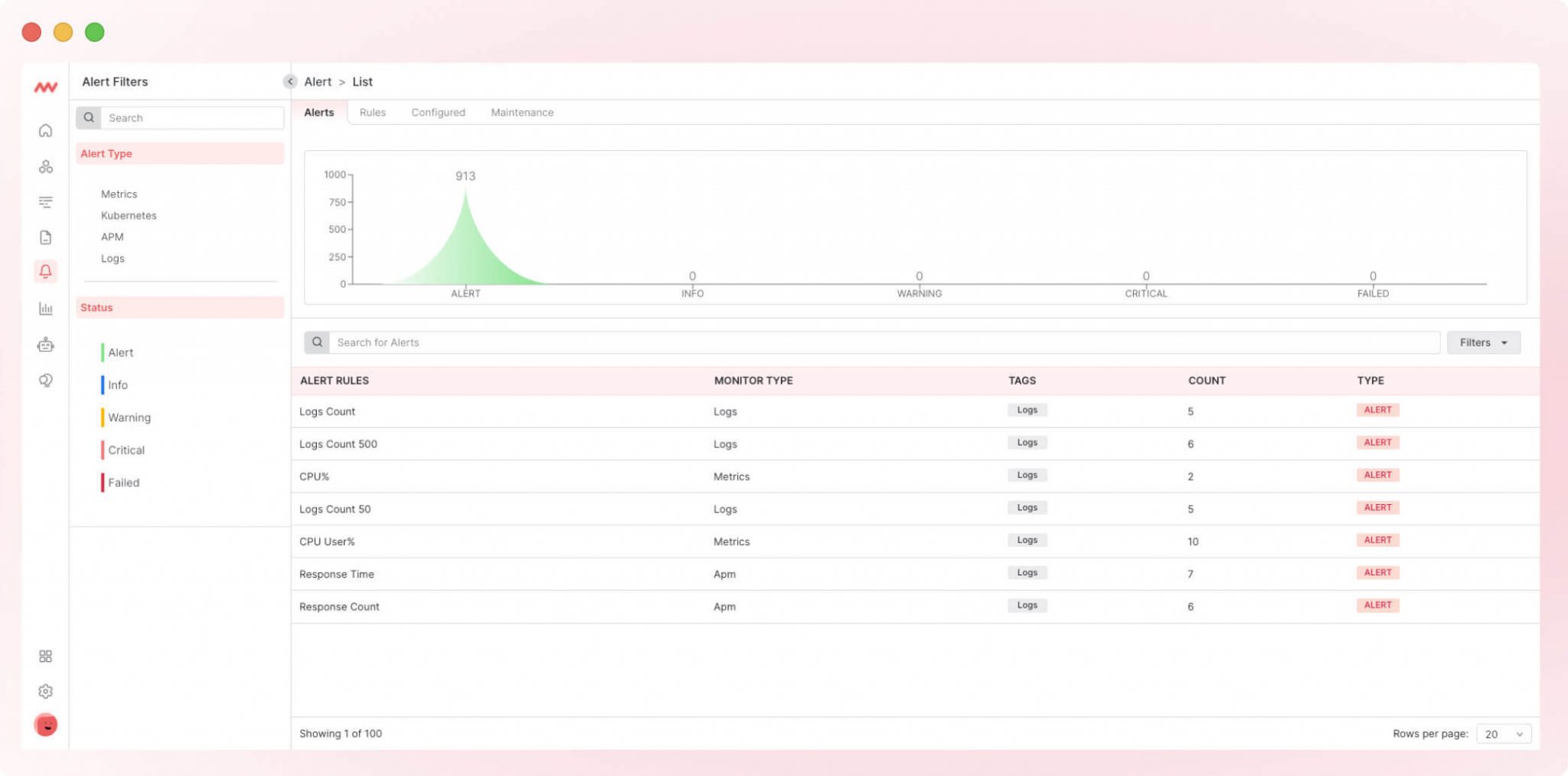The height and width of the screenshot is (776, 1568).
Task: Select the Alerts bell icon
Action: pos(46,271)
